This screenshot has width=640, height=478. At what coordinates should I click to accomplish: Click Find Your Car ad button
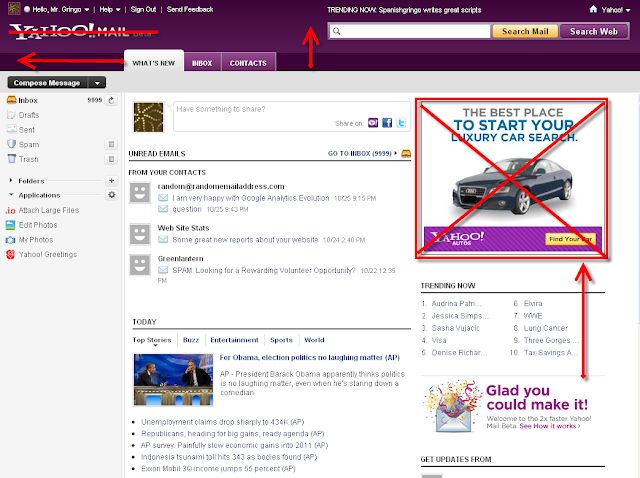point(570,239)
